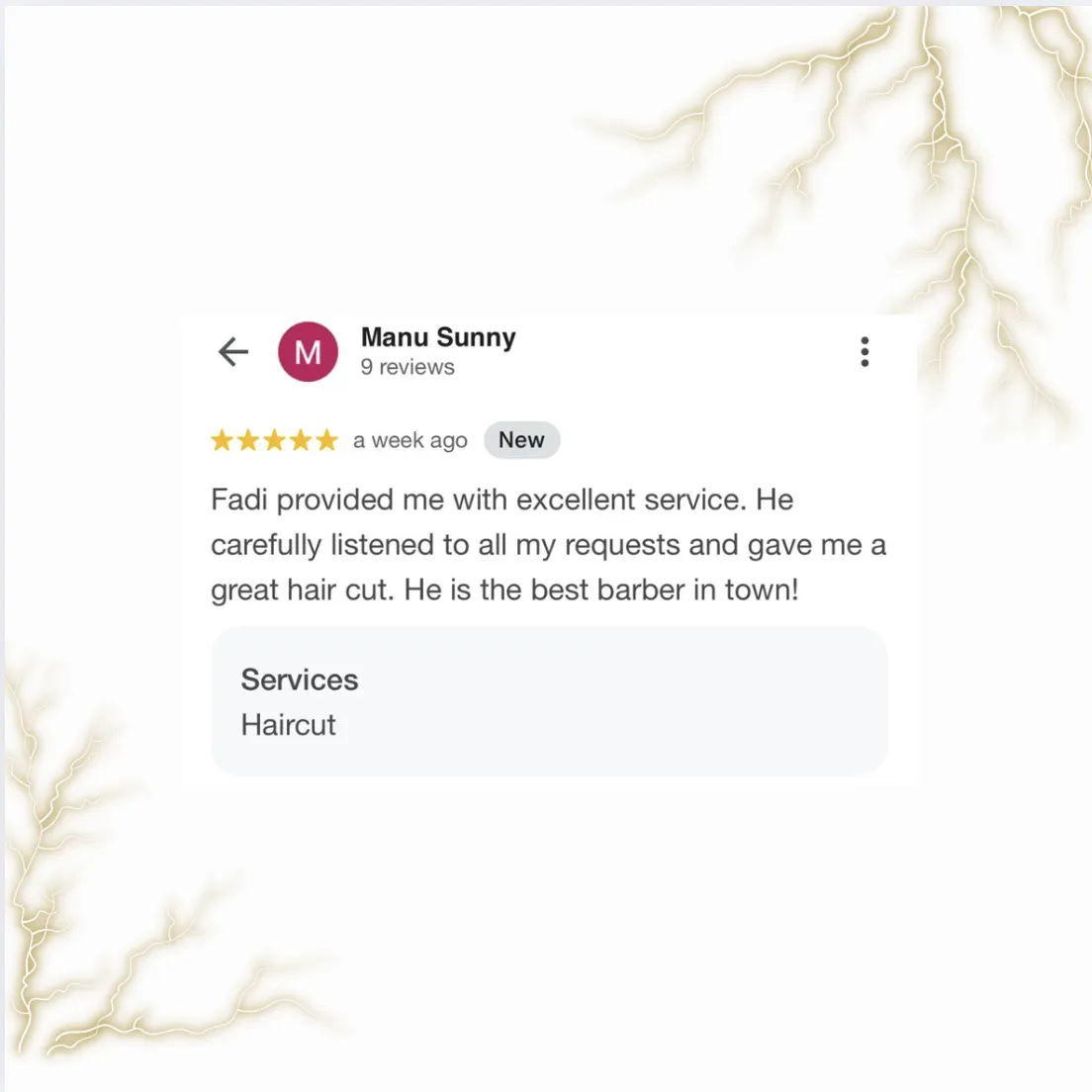
Task: Open the three-dot more options menu
Action: (x=864, y=352)
